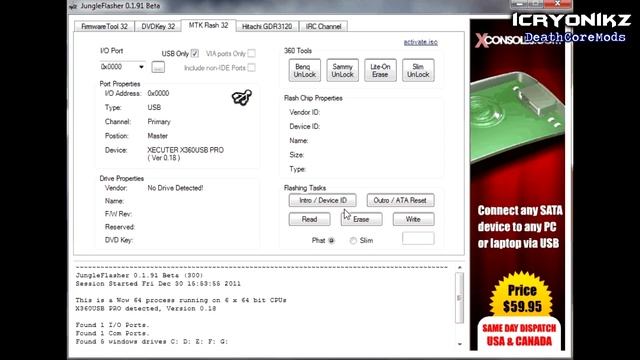Open the activate.iso link

[x=420, y=42]
